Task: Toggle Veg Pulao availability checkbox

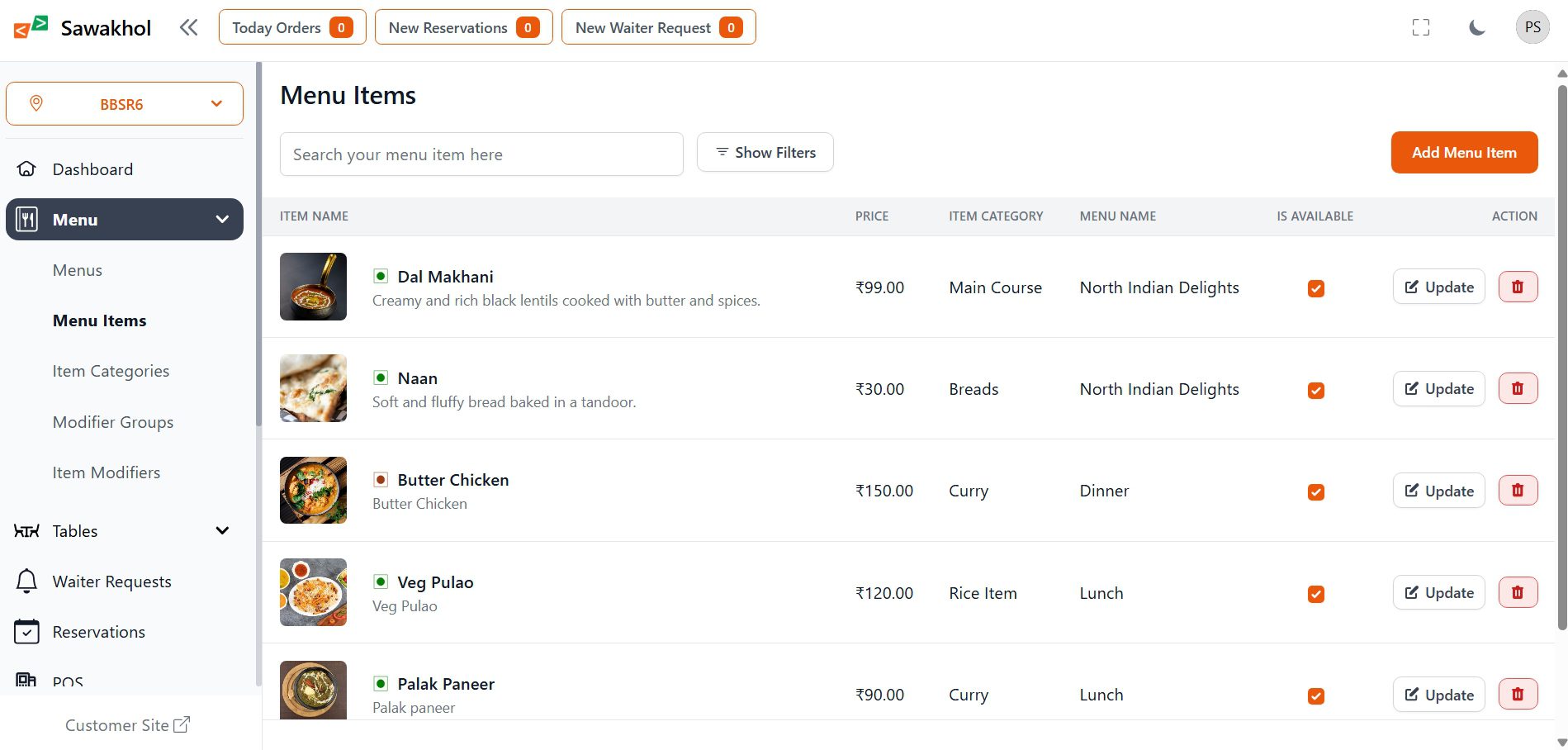Action: [x=1315, y=594]
